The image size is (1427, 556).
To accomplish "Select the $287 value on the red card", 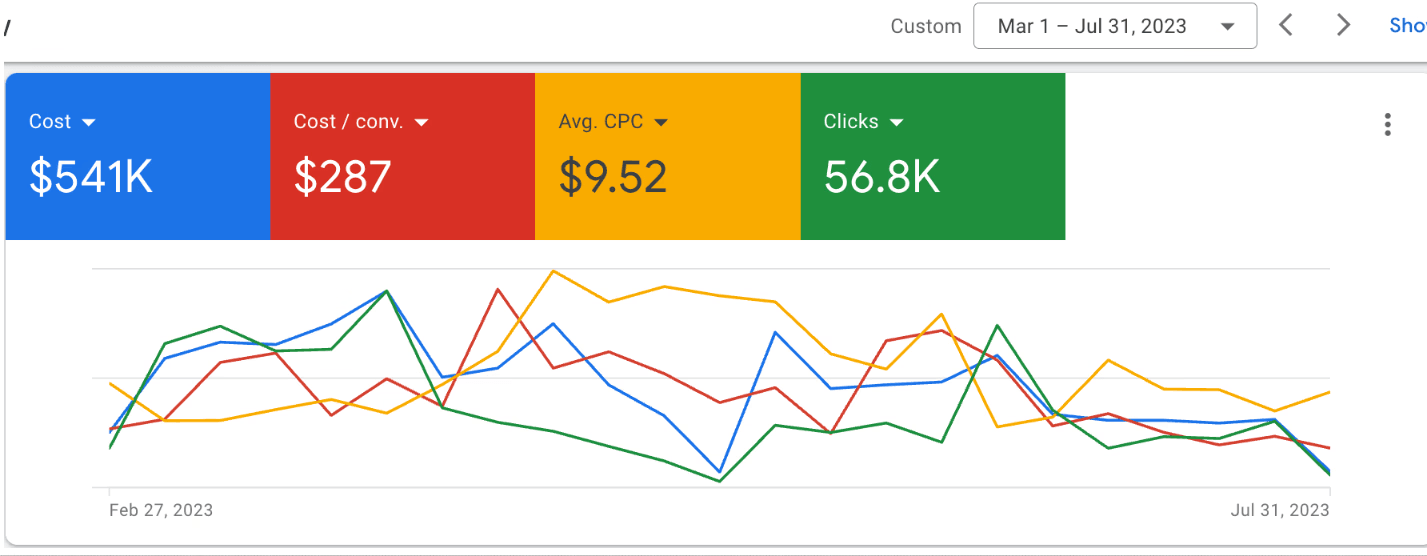I will (342, 177).
